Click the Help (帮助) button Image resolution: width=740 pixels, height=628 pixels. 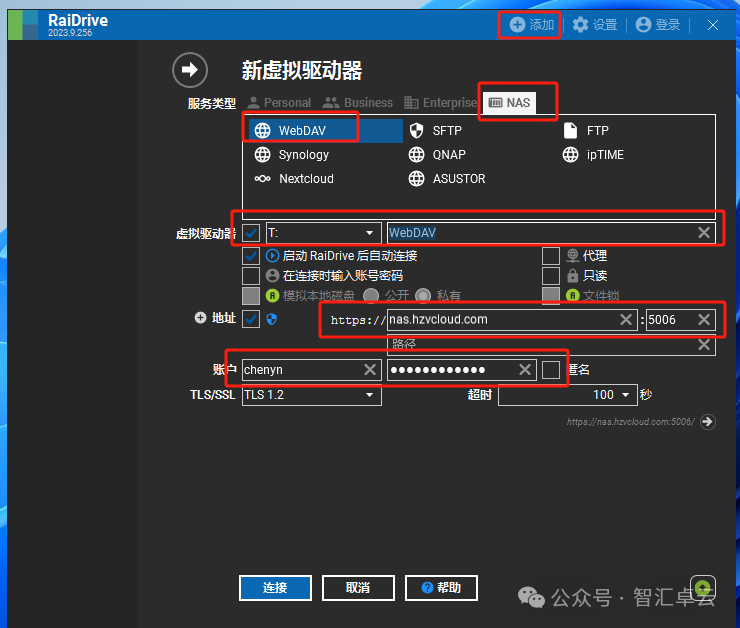click(441, 588)
